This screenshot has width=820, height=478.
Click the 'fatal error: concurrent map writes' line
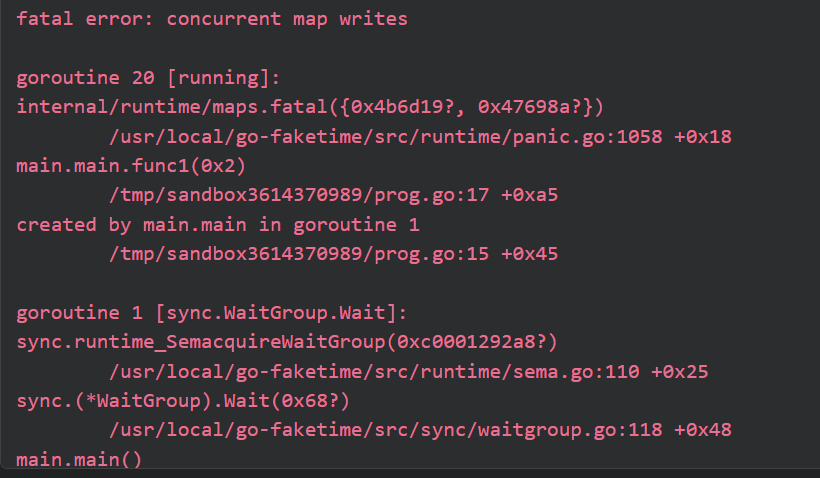(212, 19)
